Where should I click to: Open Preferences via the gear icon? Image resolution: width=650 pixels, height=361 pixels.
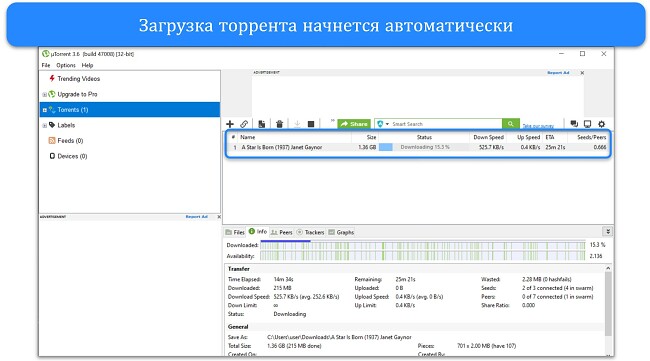[601, 124]
